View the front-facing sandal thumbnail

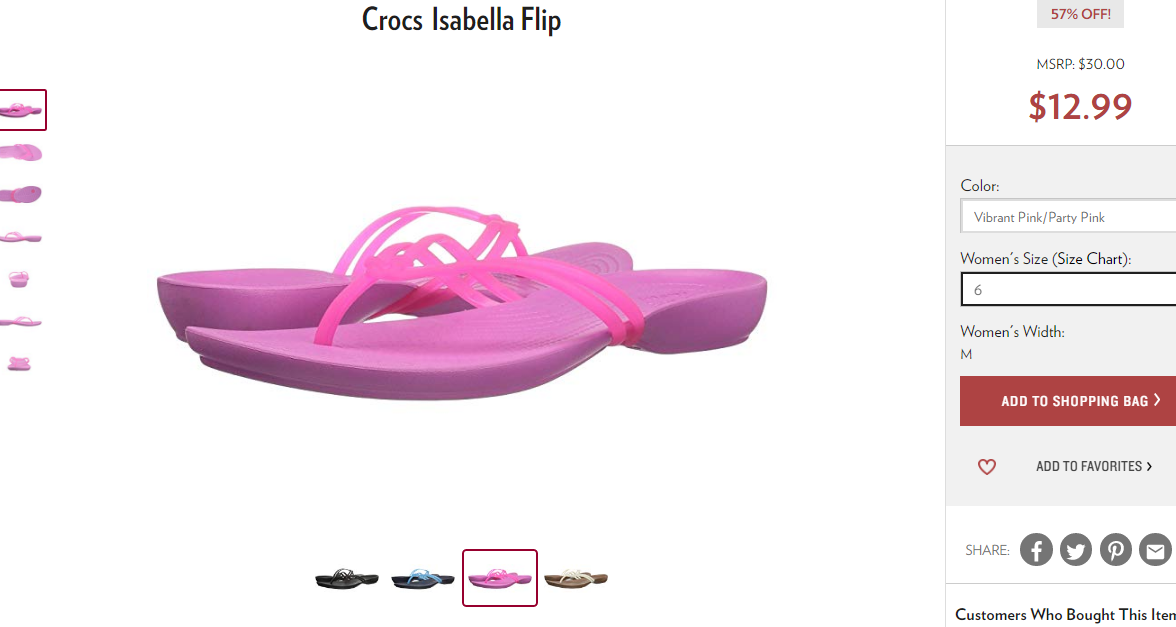pos(19,280)
